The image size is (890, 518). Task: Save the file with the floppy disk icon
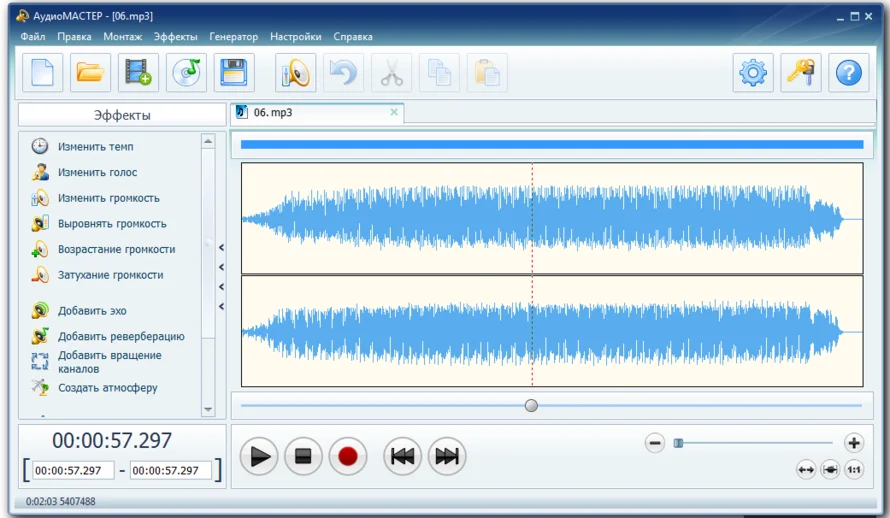click(x=234, y=73)
